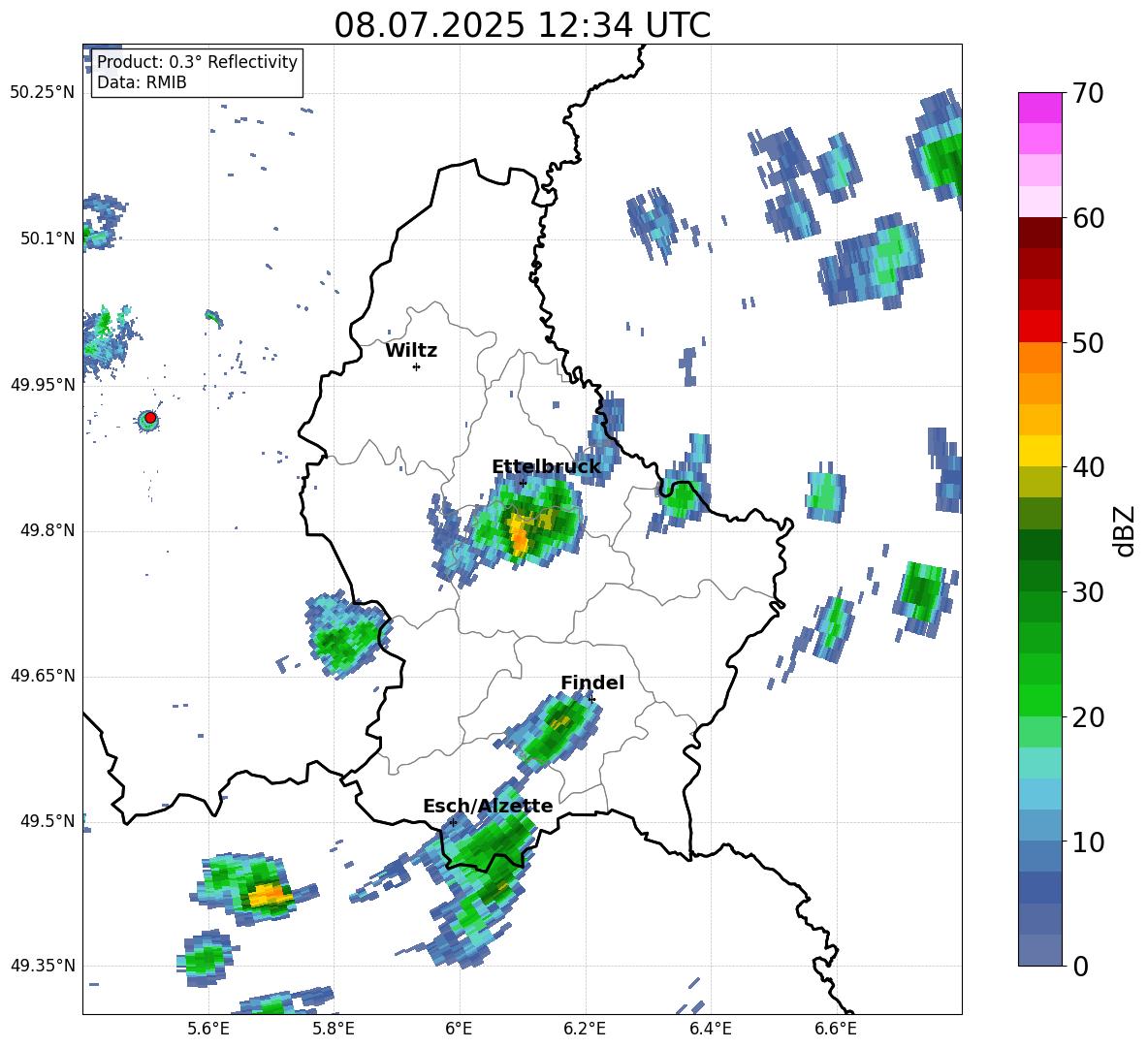This screenshot has width=1148, height=1048.
Task: Click the red radar site marker
Action: click(x=150, y=418)
